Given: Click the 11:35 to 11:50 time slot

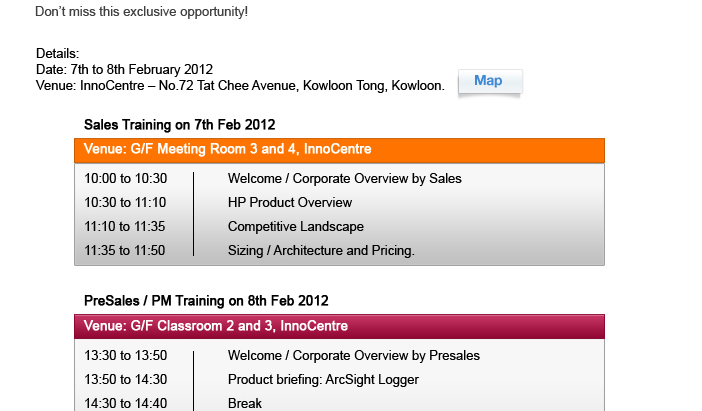Looking at the screenshot, I should 125,251.
